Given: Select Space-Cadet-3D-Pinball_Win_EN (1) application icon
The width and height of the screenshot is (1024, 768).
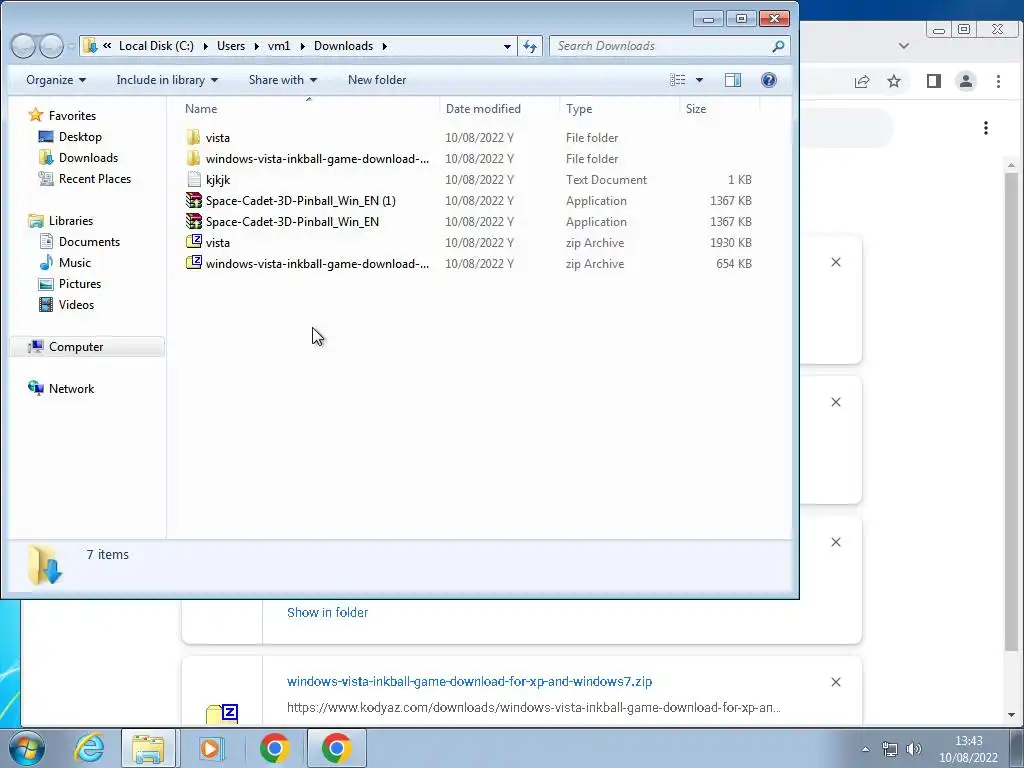Looking at the screenshot, I should click(193, 200).
